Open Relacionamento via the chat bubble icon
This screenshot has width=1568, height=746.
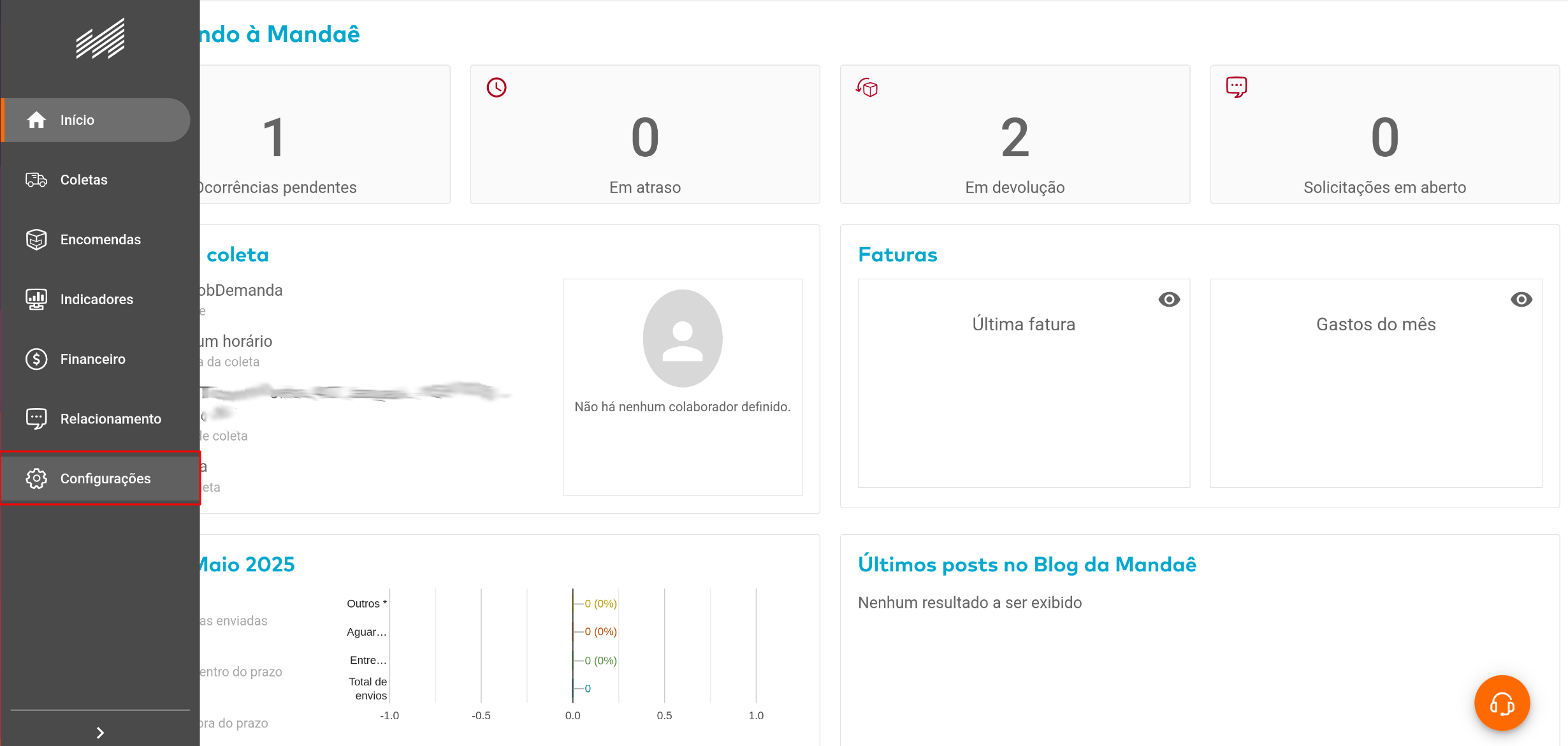[x=36, y=418]
